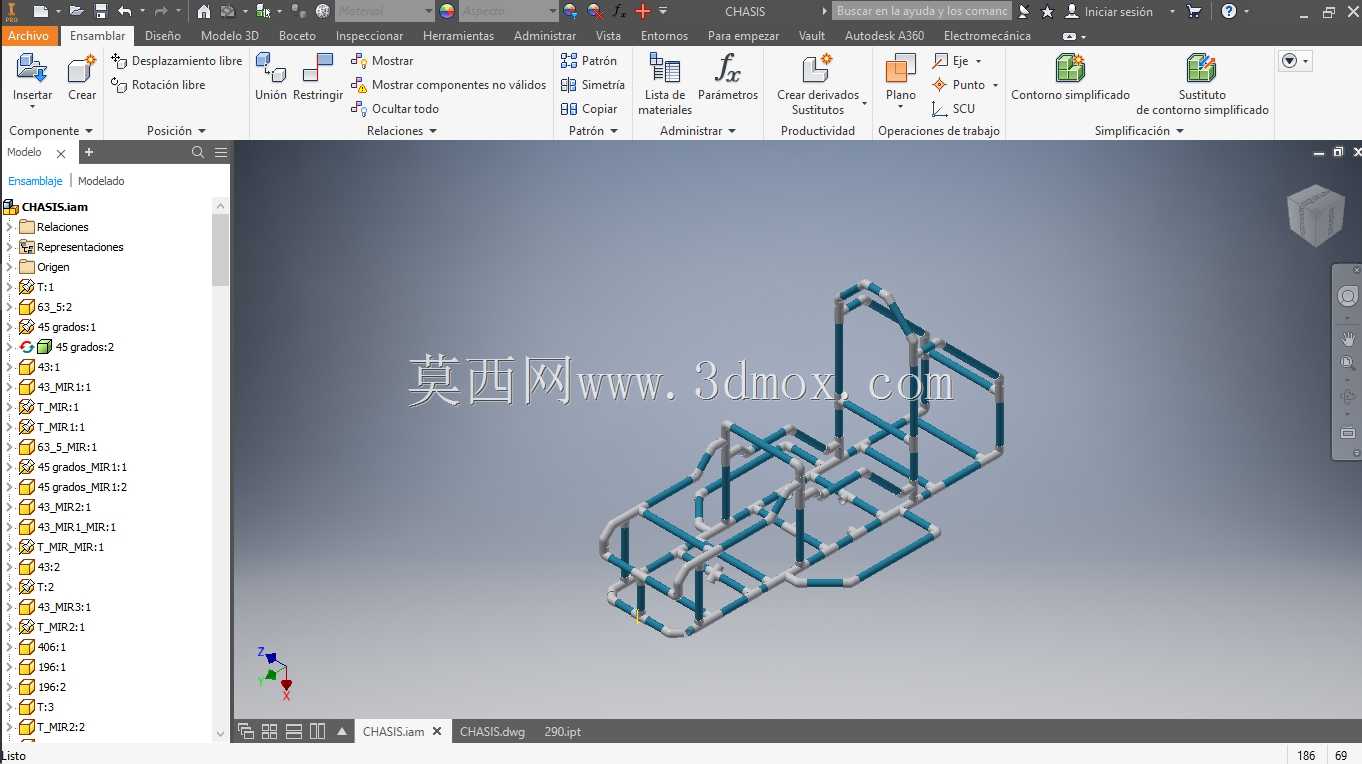Switch to the Electromecánica ribbon tab

(x=987, y=35)
